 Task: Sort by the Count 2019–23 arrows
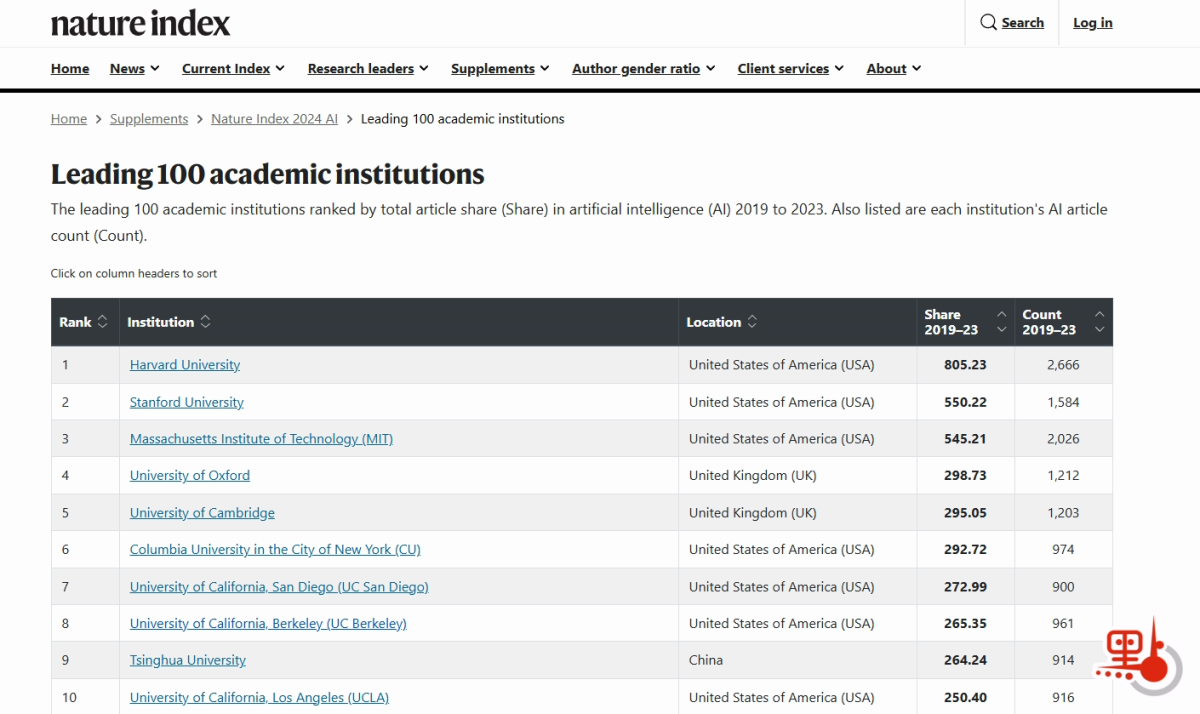coord(1099,322)
